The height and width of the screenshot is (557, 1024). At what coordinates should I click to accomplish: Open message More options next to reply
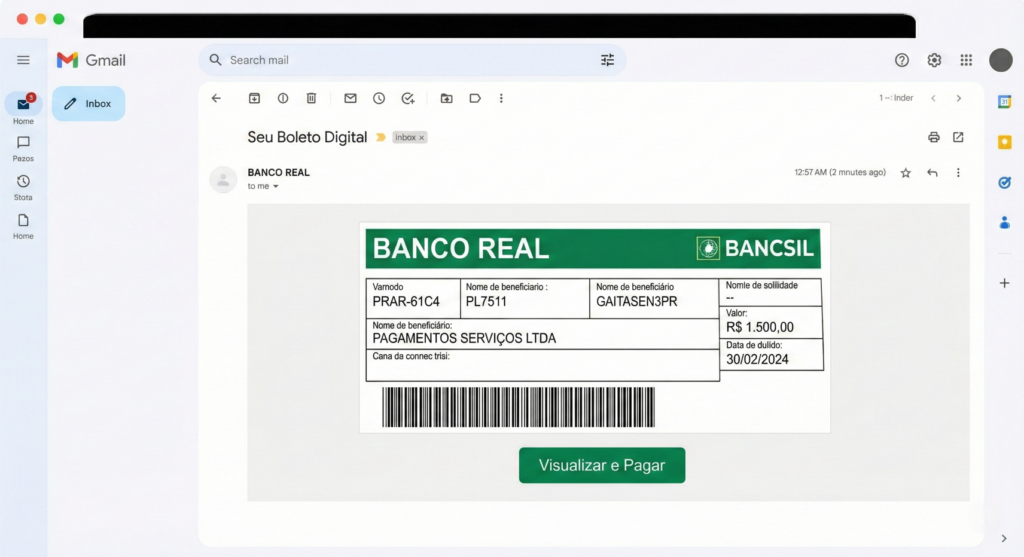(x=958, y=173)
